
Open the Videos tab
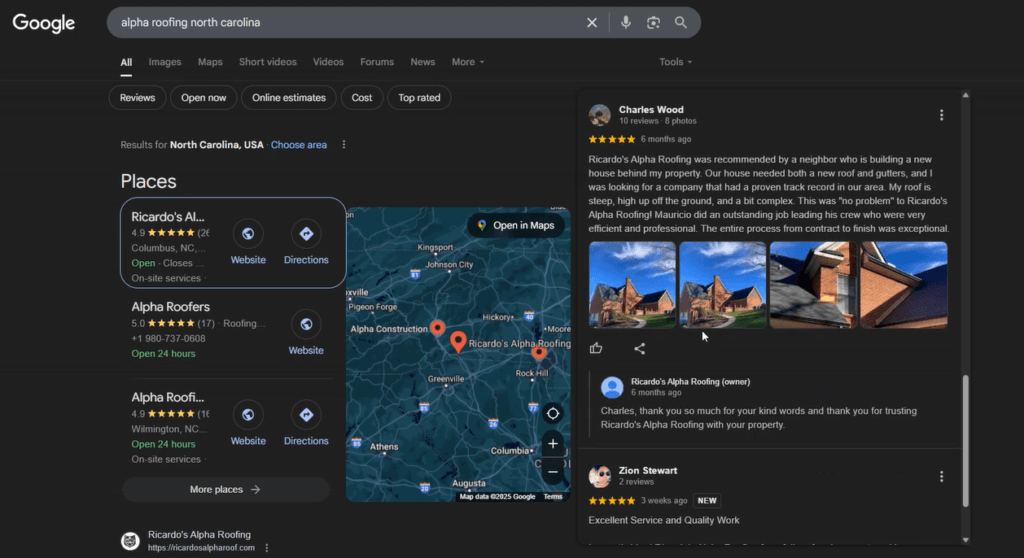coord(328,62)
